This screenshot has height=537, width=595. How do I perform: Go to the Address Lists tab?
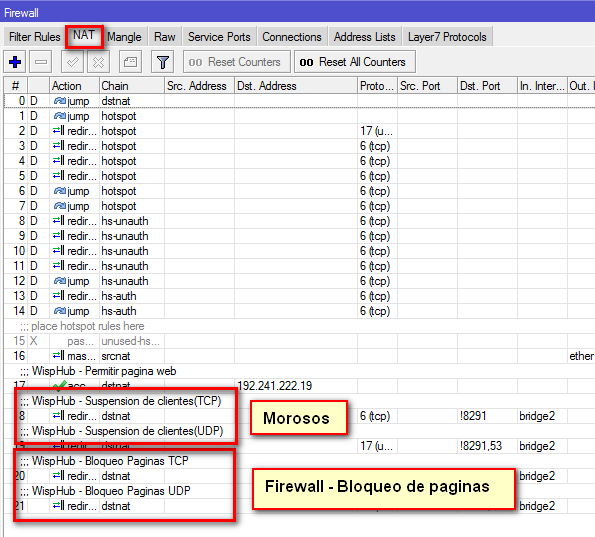click(365, 37)
